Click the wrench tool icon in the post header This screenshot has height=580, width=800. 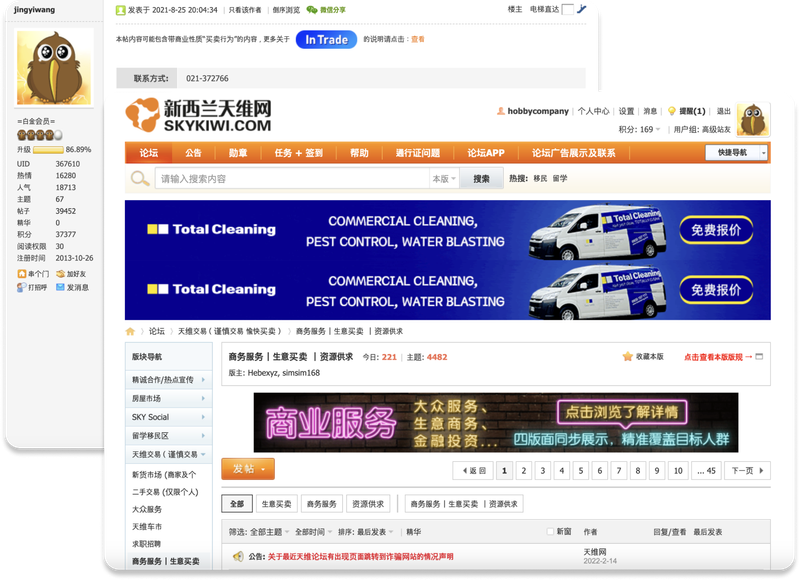click(x=580, y=9)
